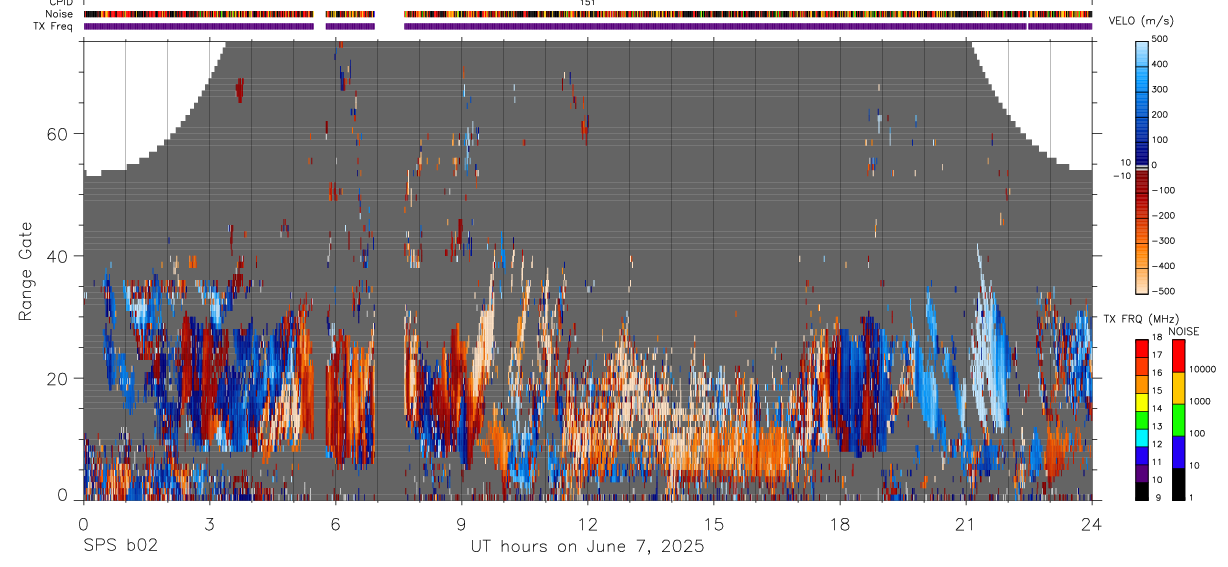Click the cyan segment of TX FRQ colorbar
The image size is (1228, 567).
(x=1142, y=436)
